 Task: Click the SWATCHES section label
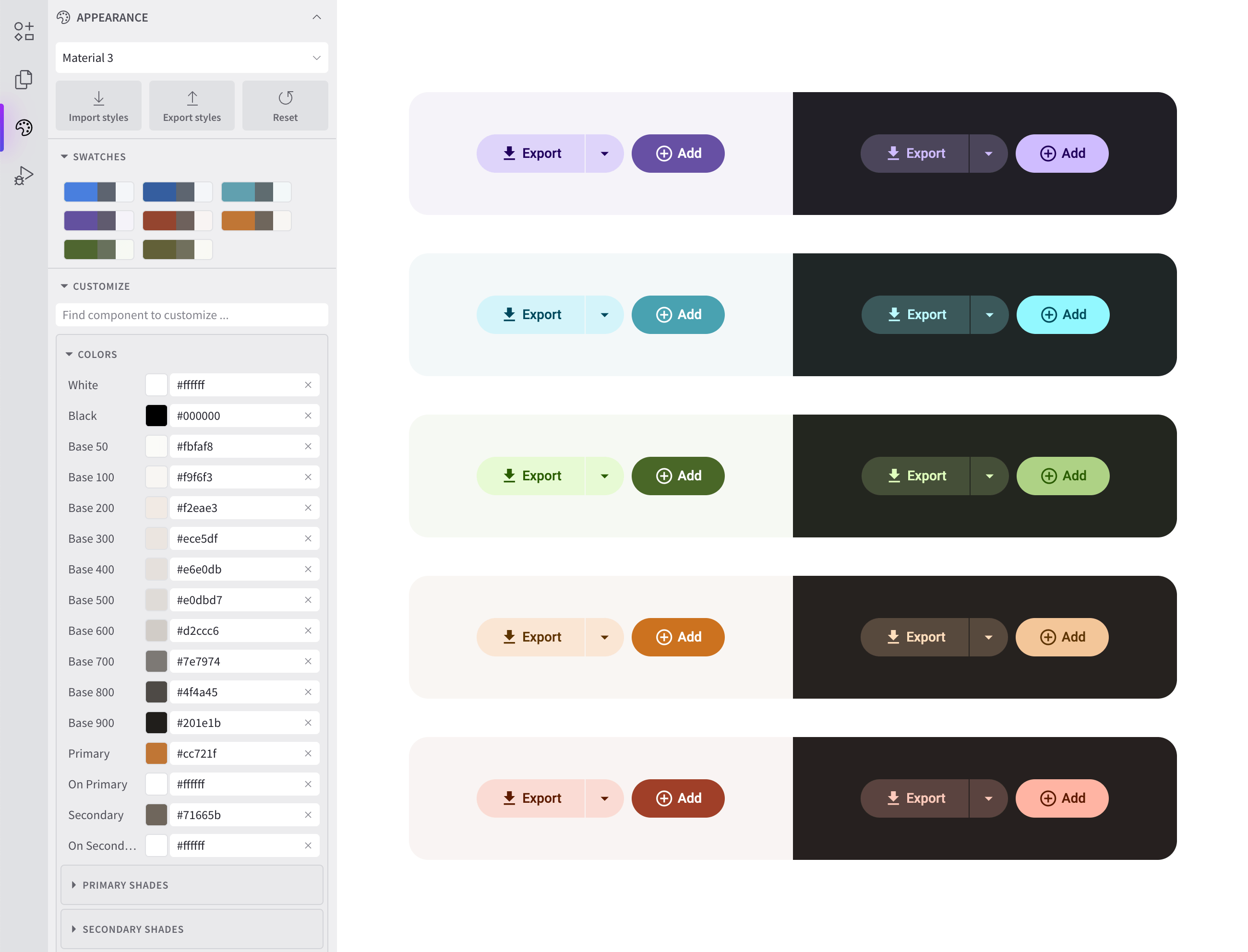tap(100, 156)
